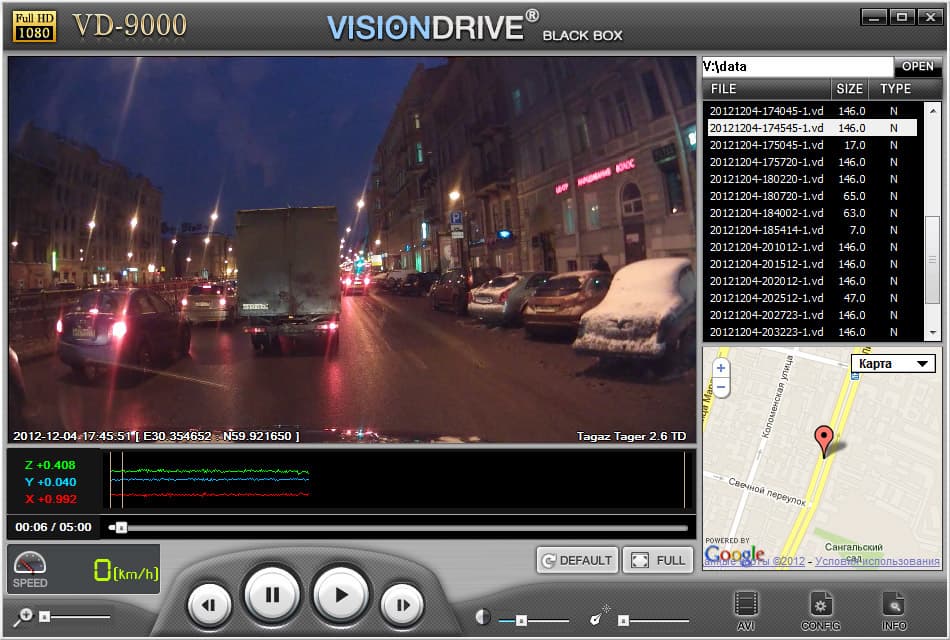Viewport: 950px width, 640px height.
Task: Click the file list scroll up arrow
Action: tap(933, 110)
